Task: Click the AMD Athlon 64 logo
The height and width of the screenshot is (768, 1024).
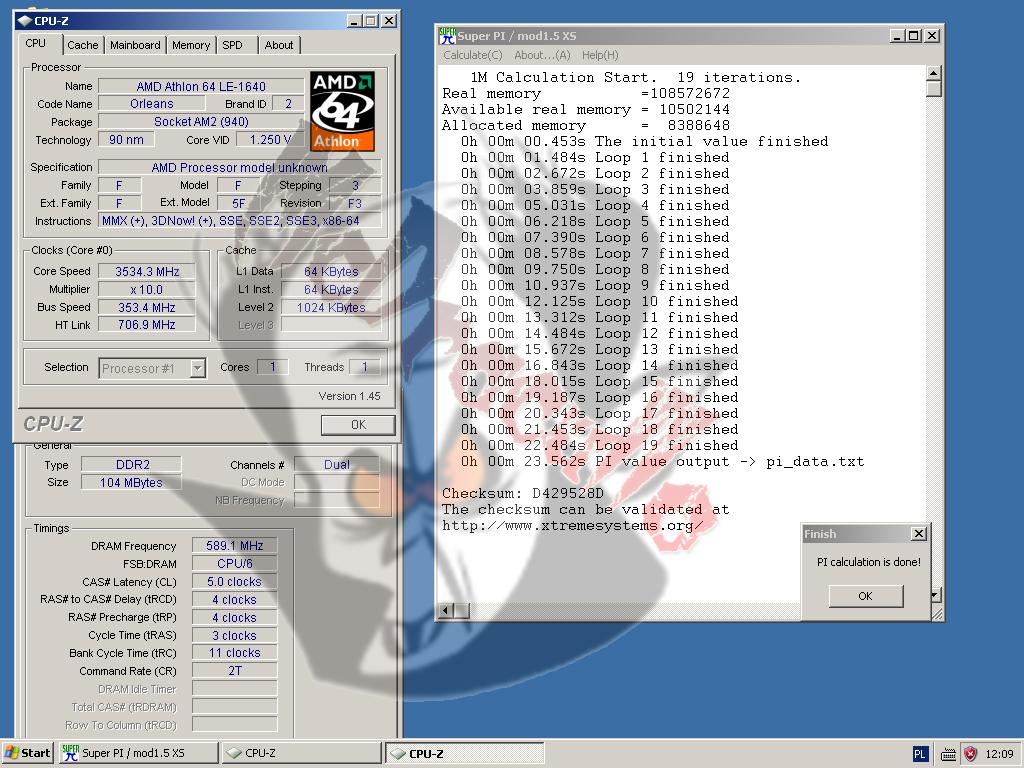Action: (x=343, y=111)
